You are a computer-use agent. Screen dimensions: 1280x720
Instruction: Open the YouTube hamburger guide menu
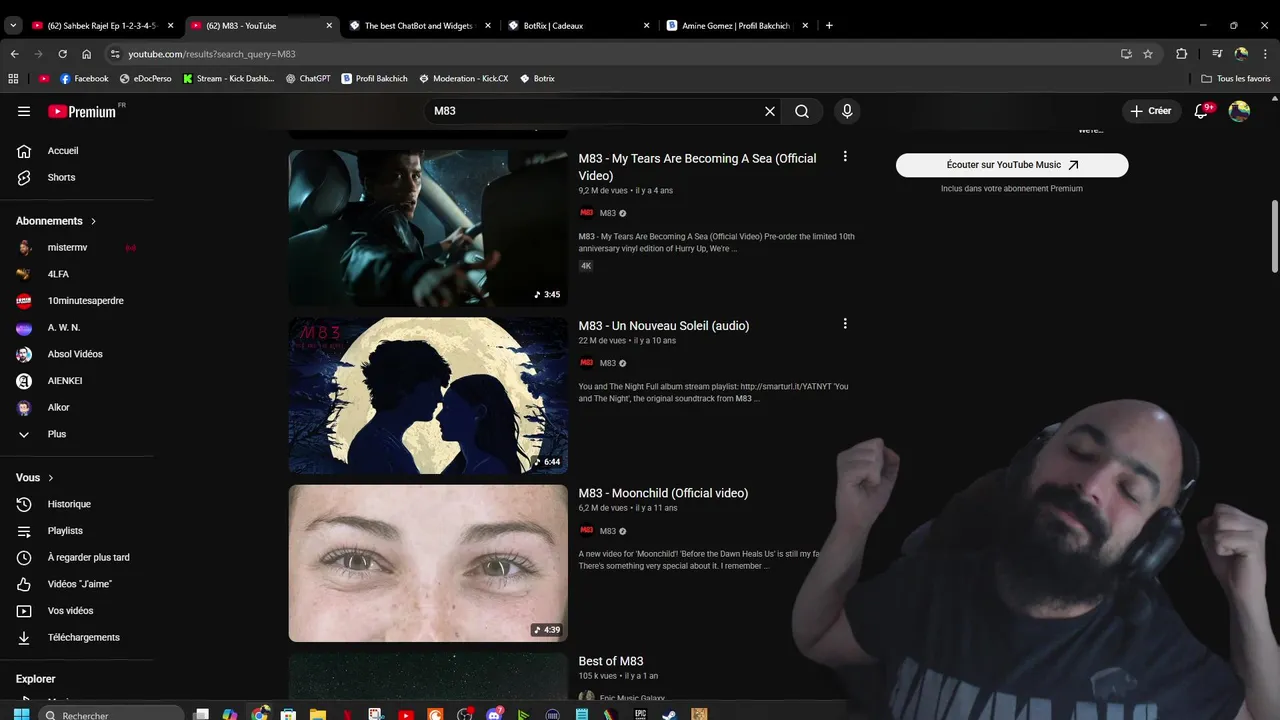click(x=24, y=111)
